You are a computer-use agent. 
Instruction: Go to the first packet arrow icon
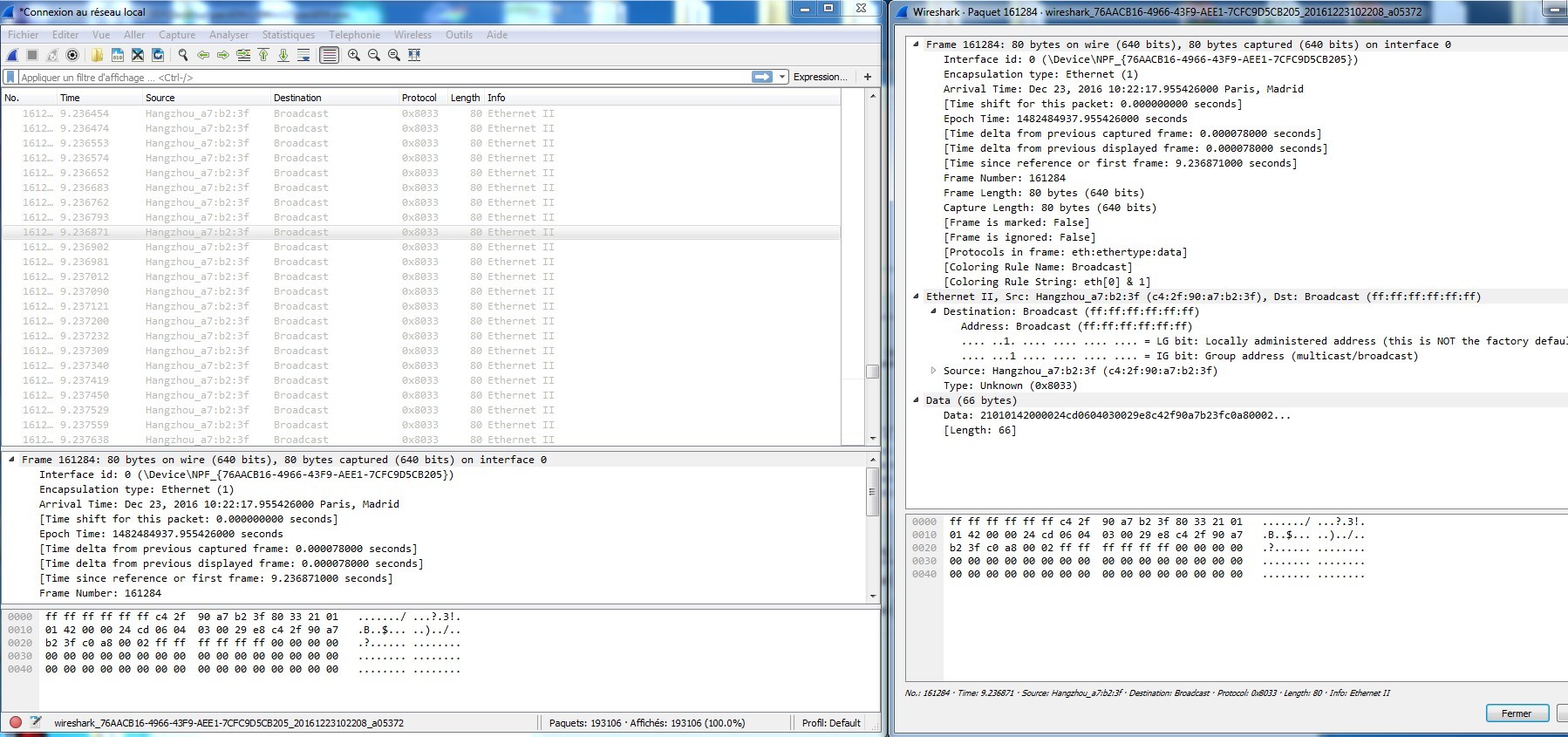coord(263,55)
